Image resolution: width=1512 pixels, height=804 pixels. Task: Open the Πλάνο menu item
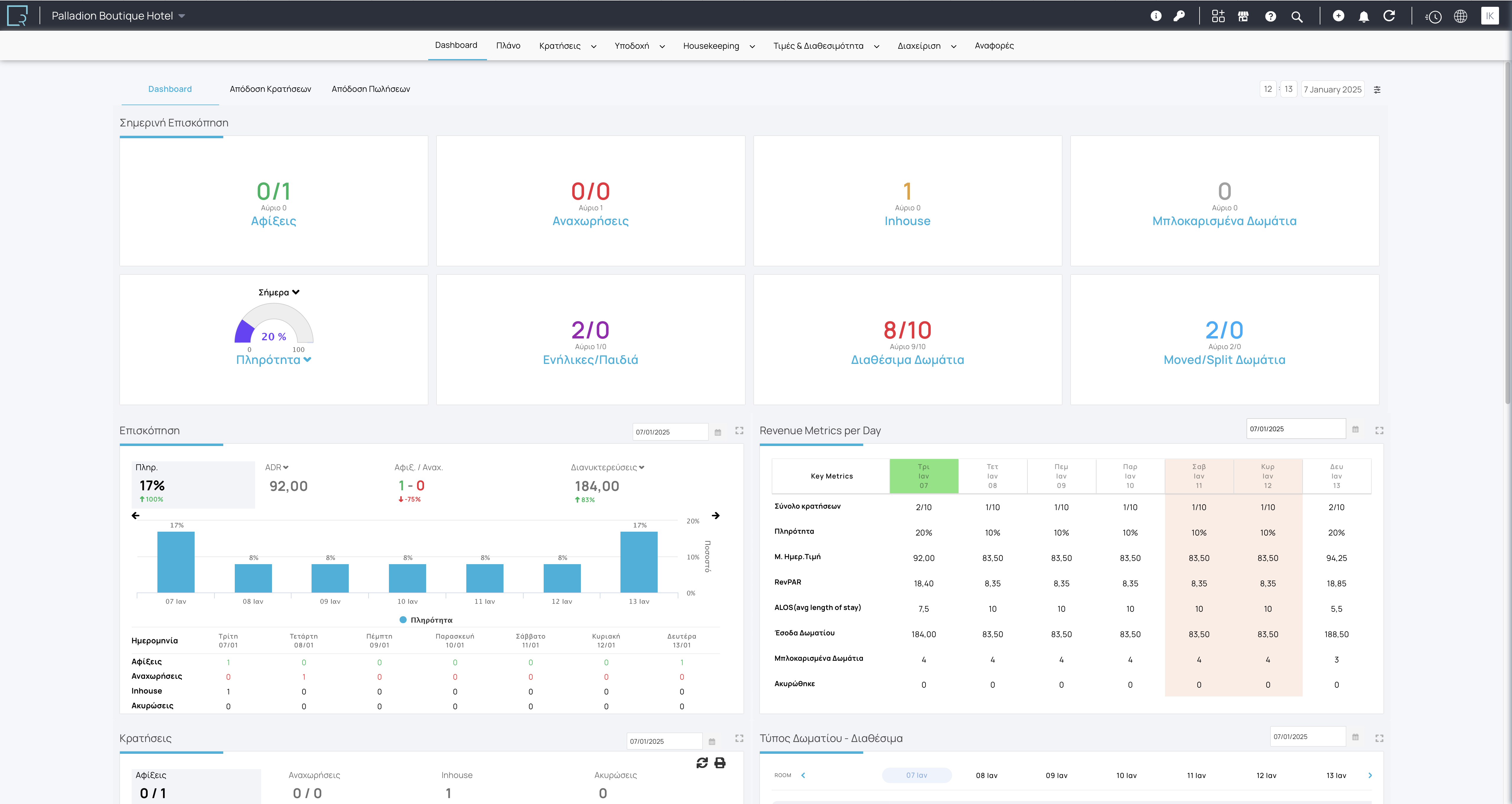(508, 46)
